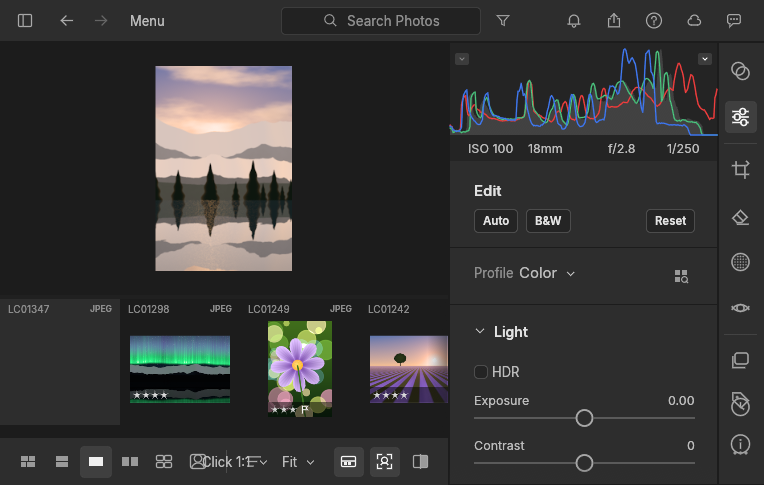Click the 1/250 shutter speed text
The width and height of the screenshot is (764, 485).
(x=683, y=149)
